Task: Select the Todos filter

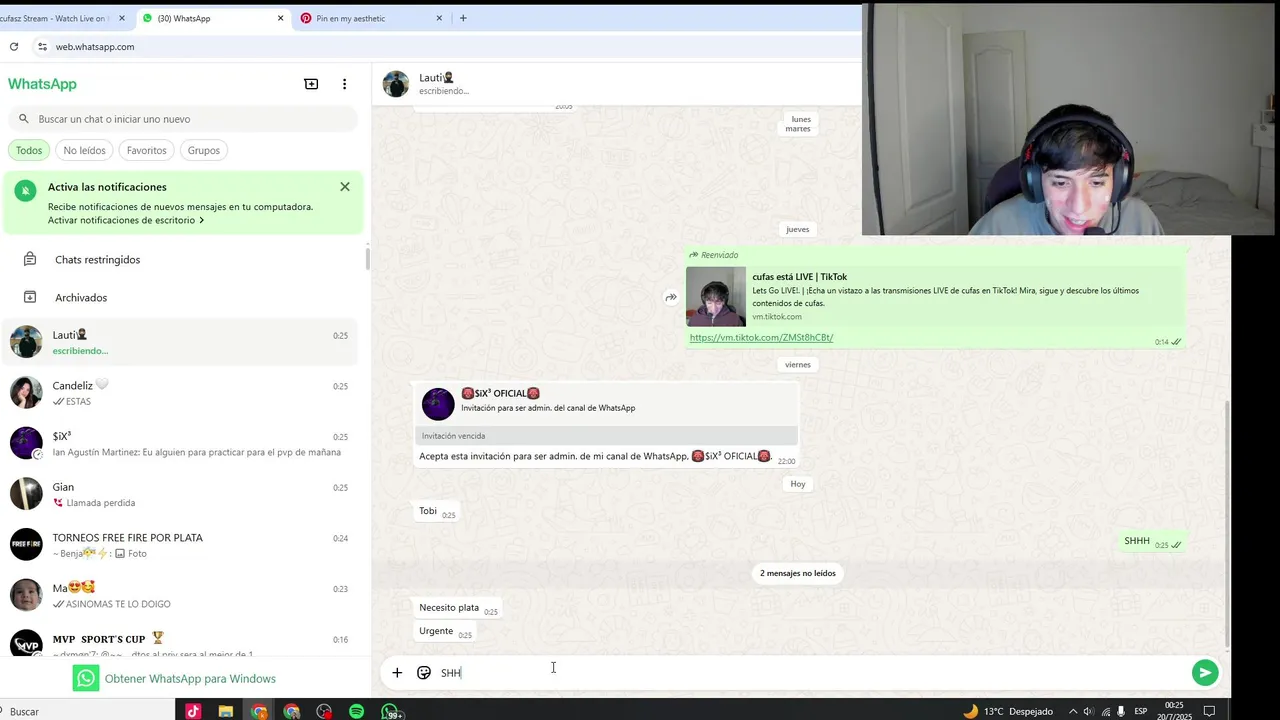Action: pyautogui.click(x=29, y=150)
